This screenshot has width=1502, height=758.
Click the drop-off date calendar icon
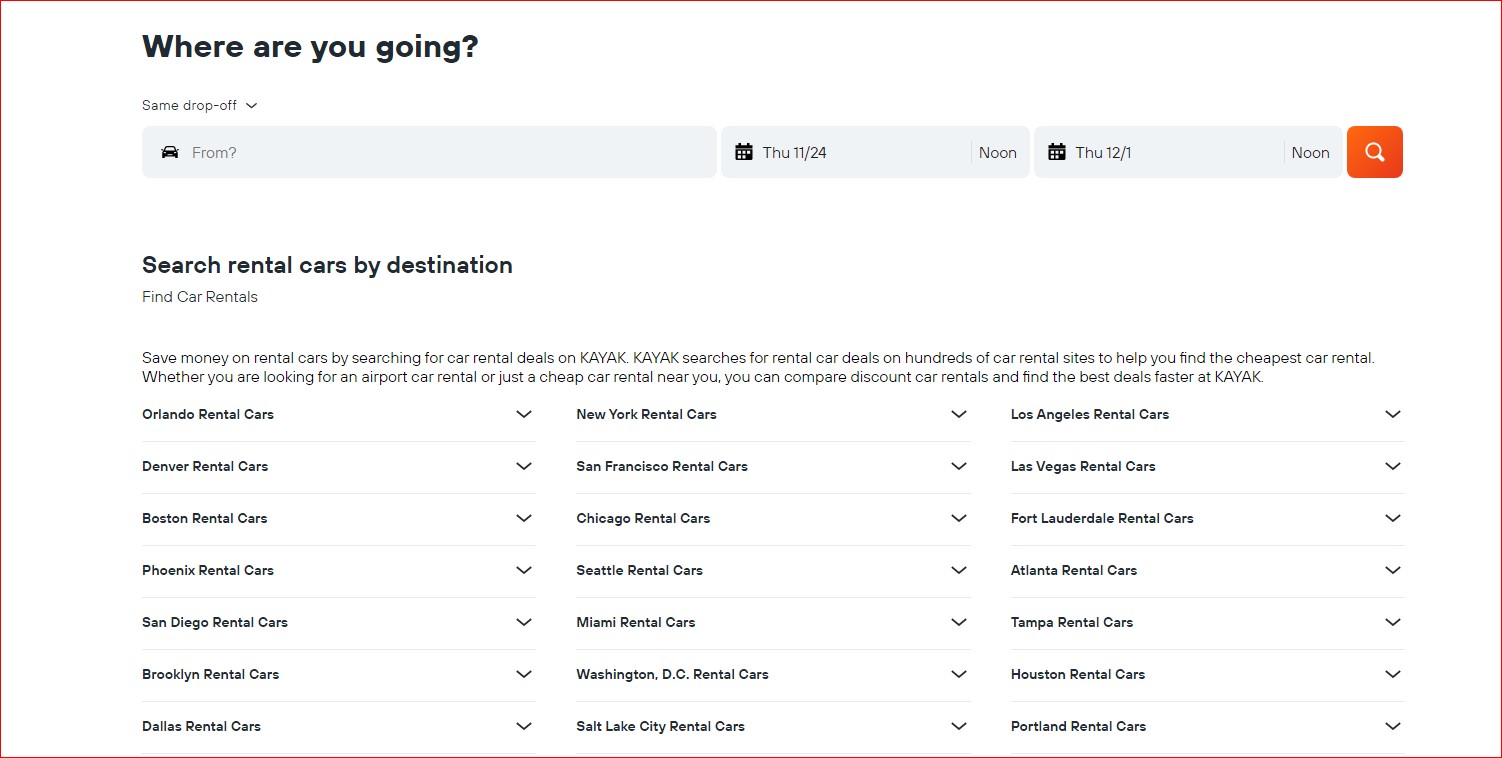pyautogui.click(x=1057, y=152)
